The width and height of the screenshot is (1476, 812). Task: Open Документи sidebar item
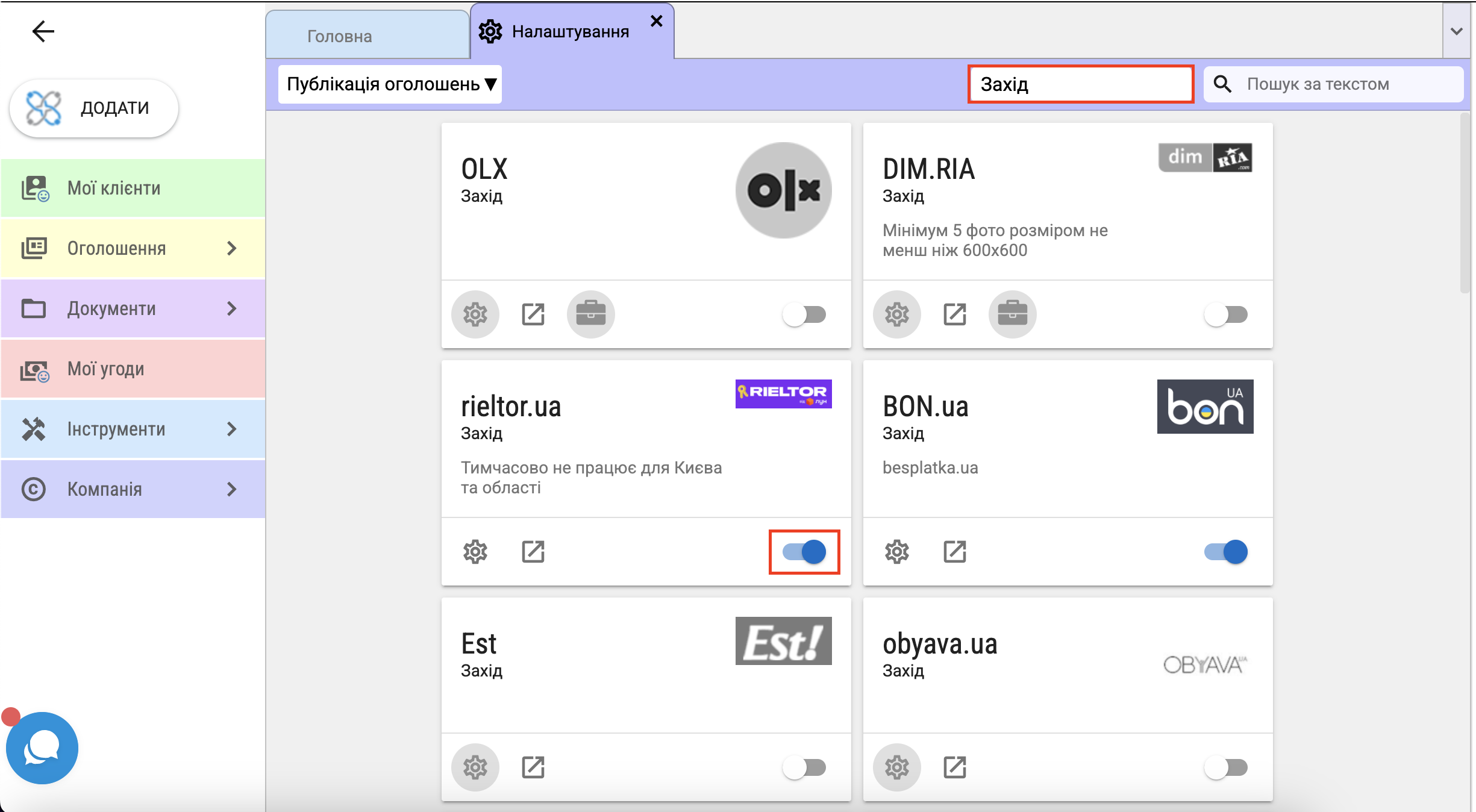click(133, 308)
